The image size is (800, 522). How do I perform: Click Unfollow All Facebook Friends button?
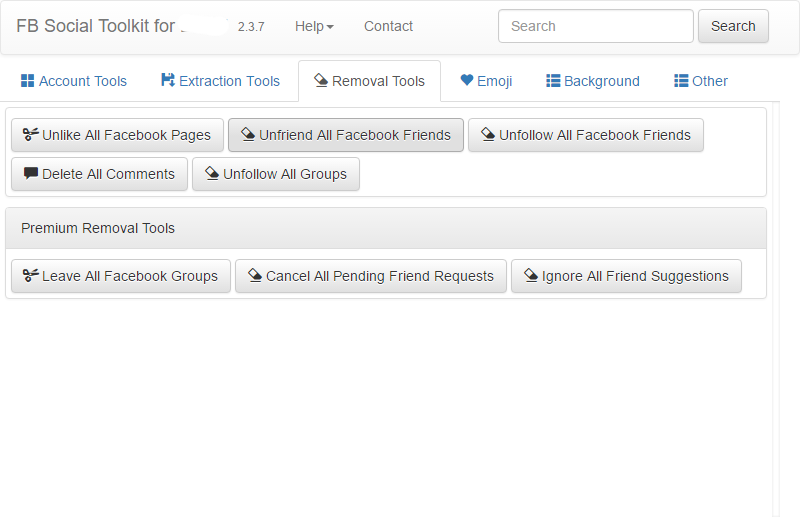586,135
